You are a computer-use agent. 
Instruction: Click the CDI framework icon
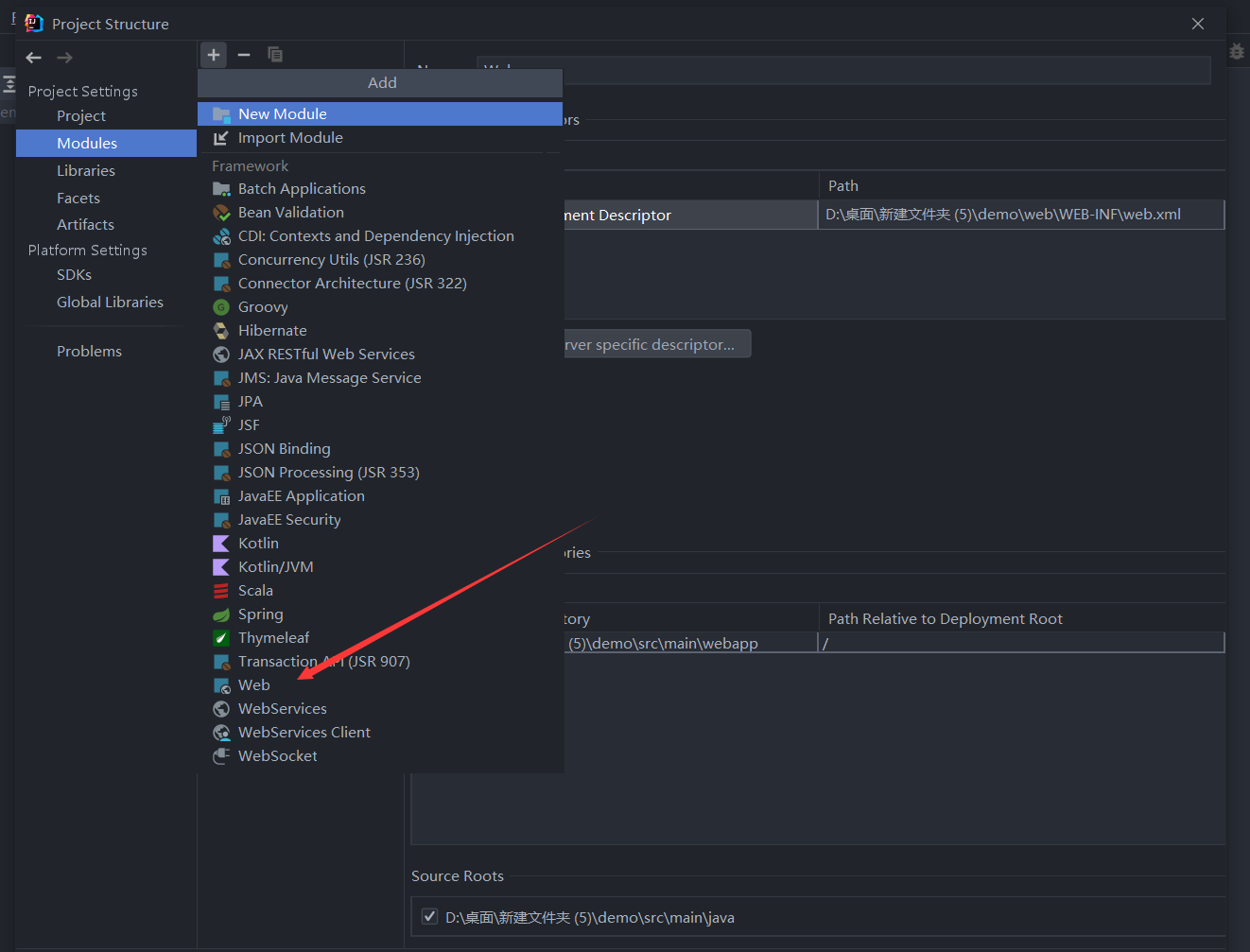coord(221,236)
